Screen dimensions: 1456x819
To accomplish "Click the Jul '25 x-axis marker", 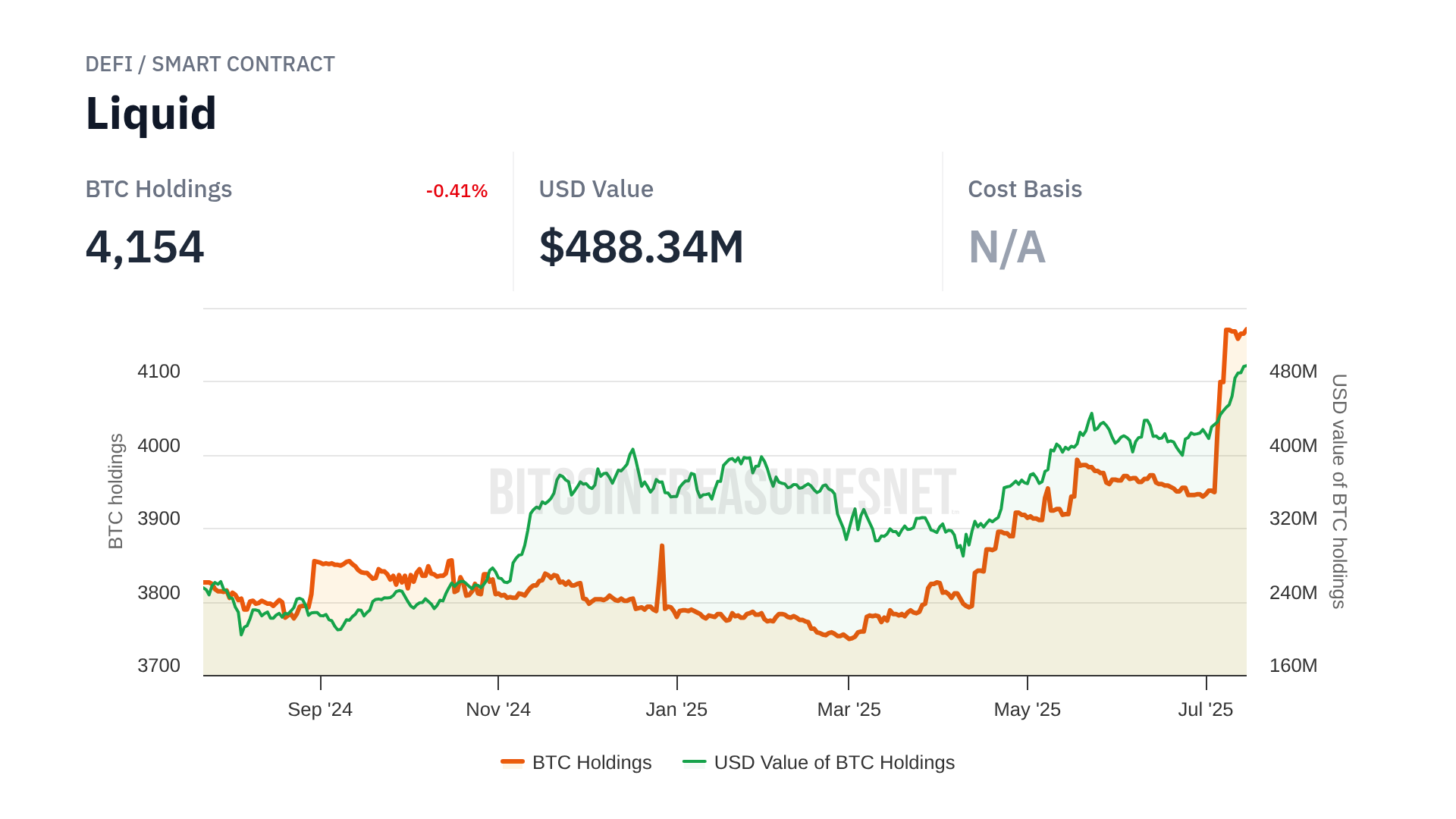I will [x=1205, y=710].
